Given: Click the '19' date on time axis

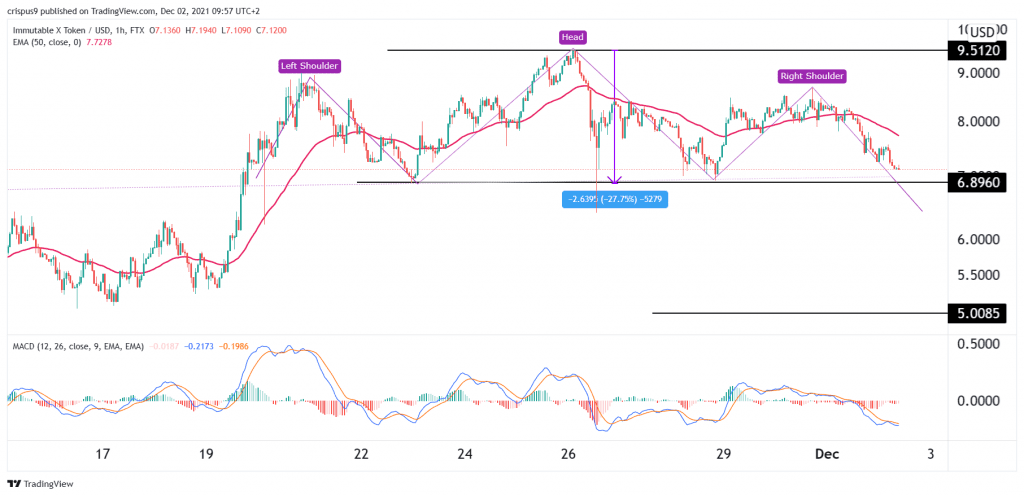Looking at the screenshot, I should click(206, 454).
